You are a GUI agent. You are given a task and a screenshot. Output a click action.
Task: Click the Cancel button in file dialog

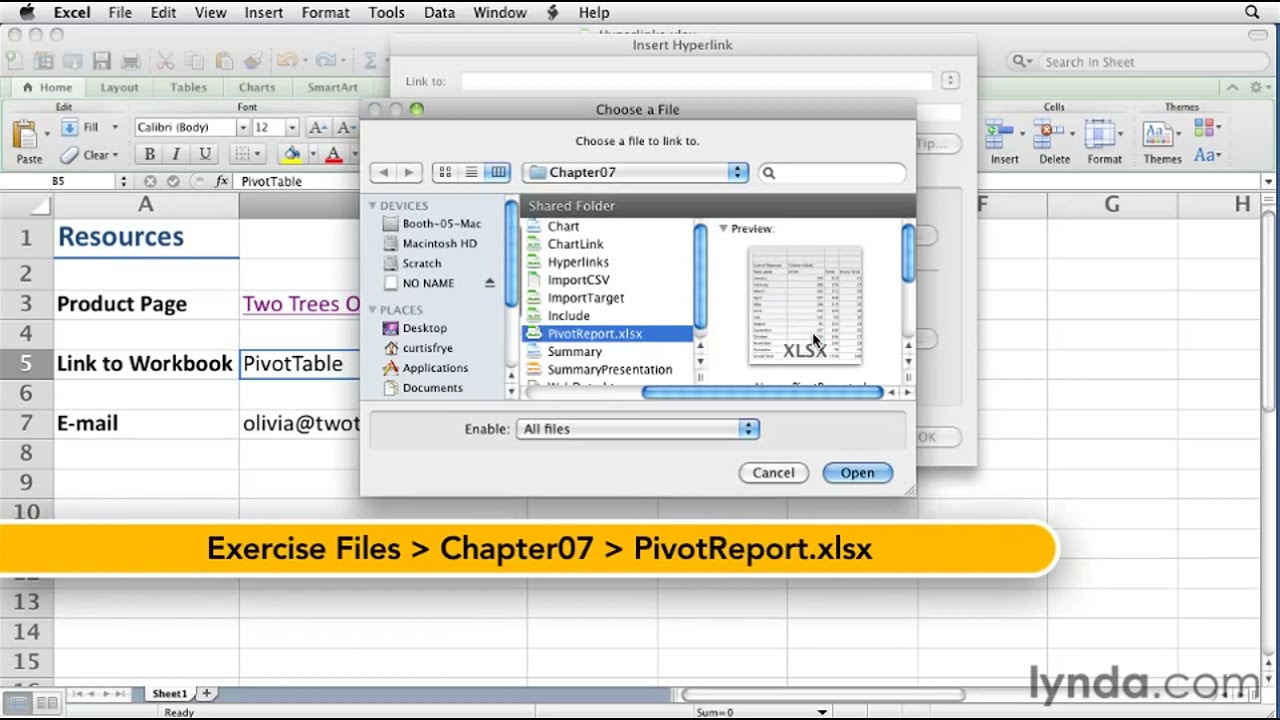773,473
